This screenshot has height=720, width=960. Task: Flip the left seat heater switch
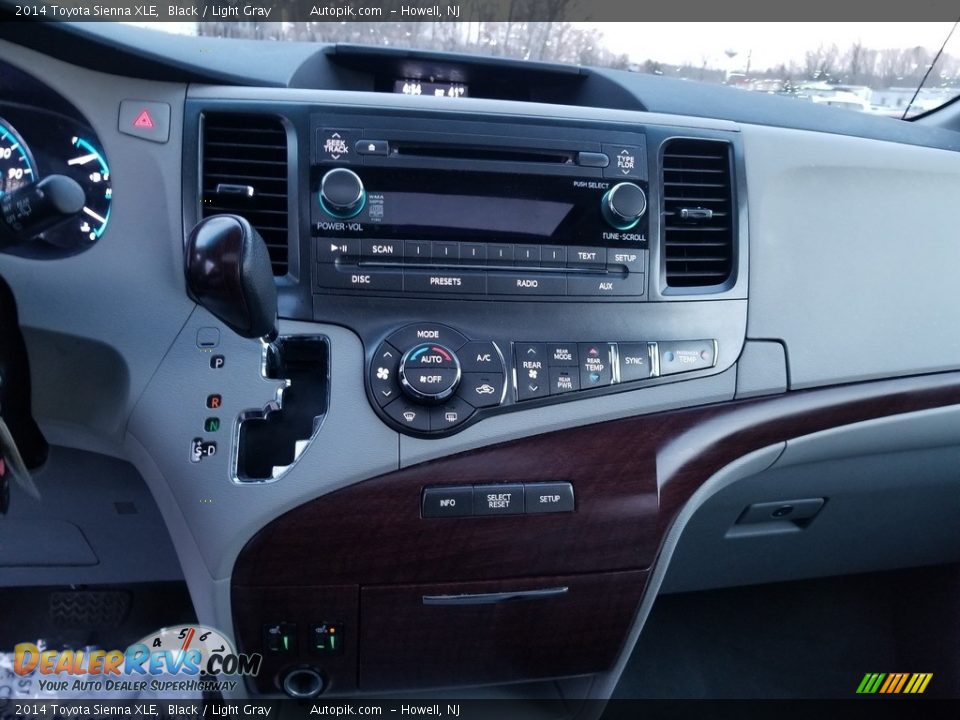click(280, 638)
